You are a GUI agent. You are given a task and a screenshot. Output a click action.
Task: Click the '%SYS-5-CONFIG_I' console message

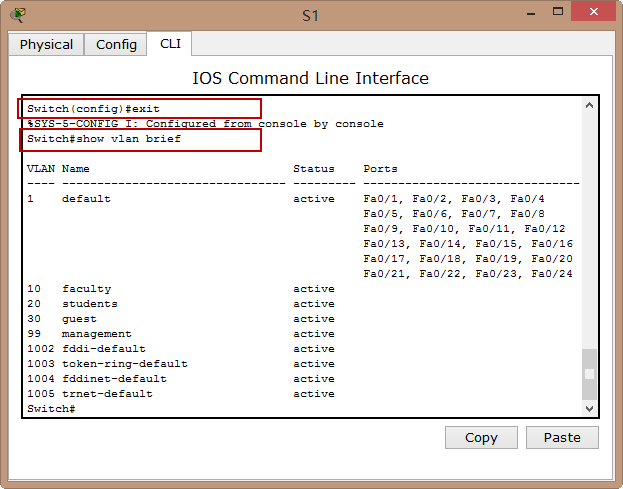[x=205, y=124]
